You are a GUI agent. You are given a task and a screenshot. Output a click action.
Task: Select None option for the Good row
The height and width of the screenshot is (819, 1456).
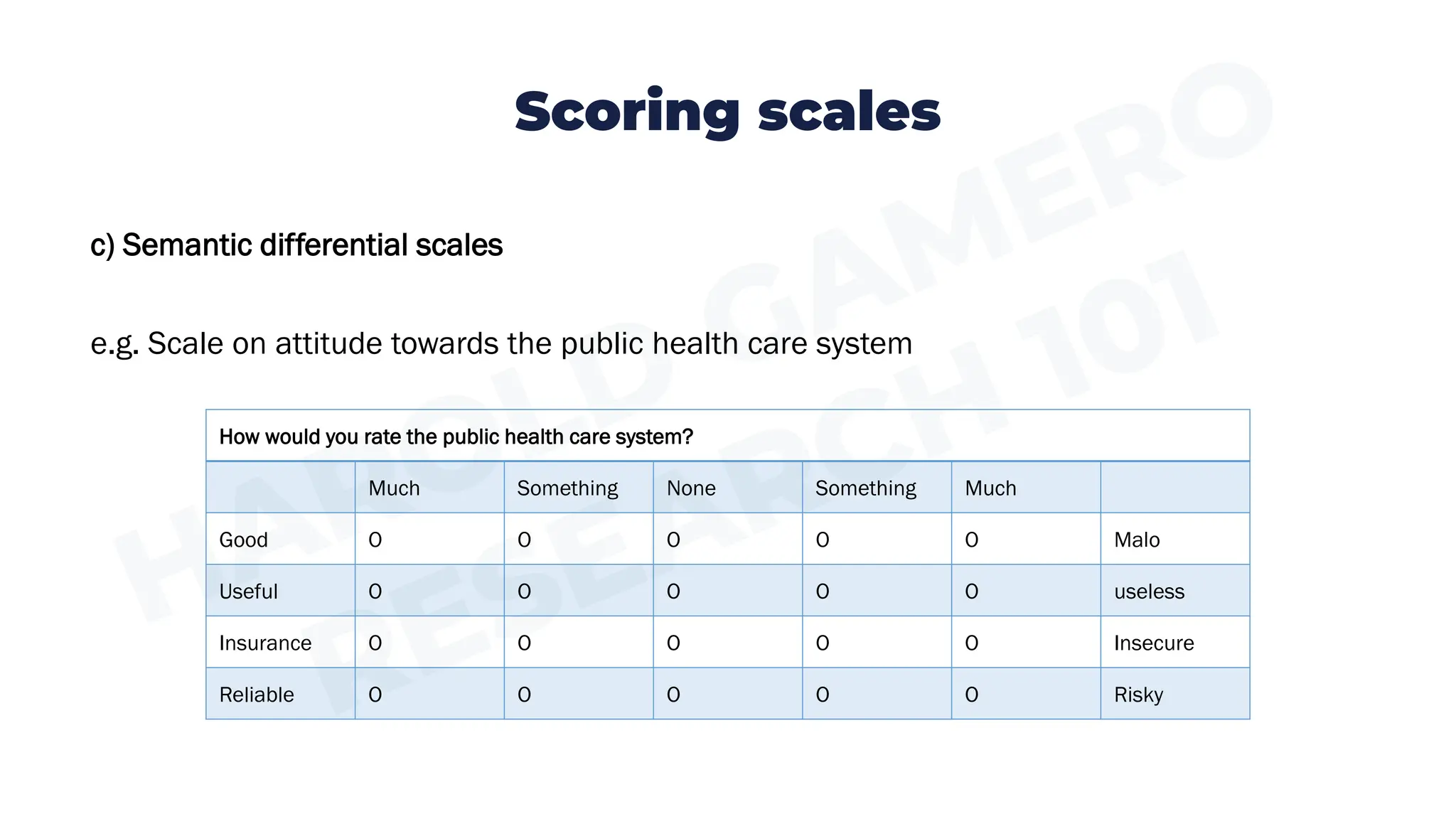click(673, 540)
